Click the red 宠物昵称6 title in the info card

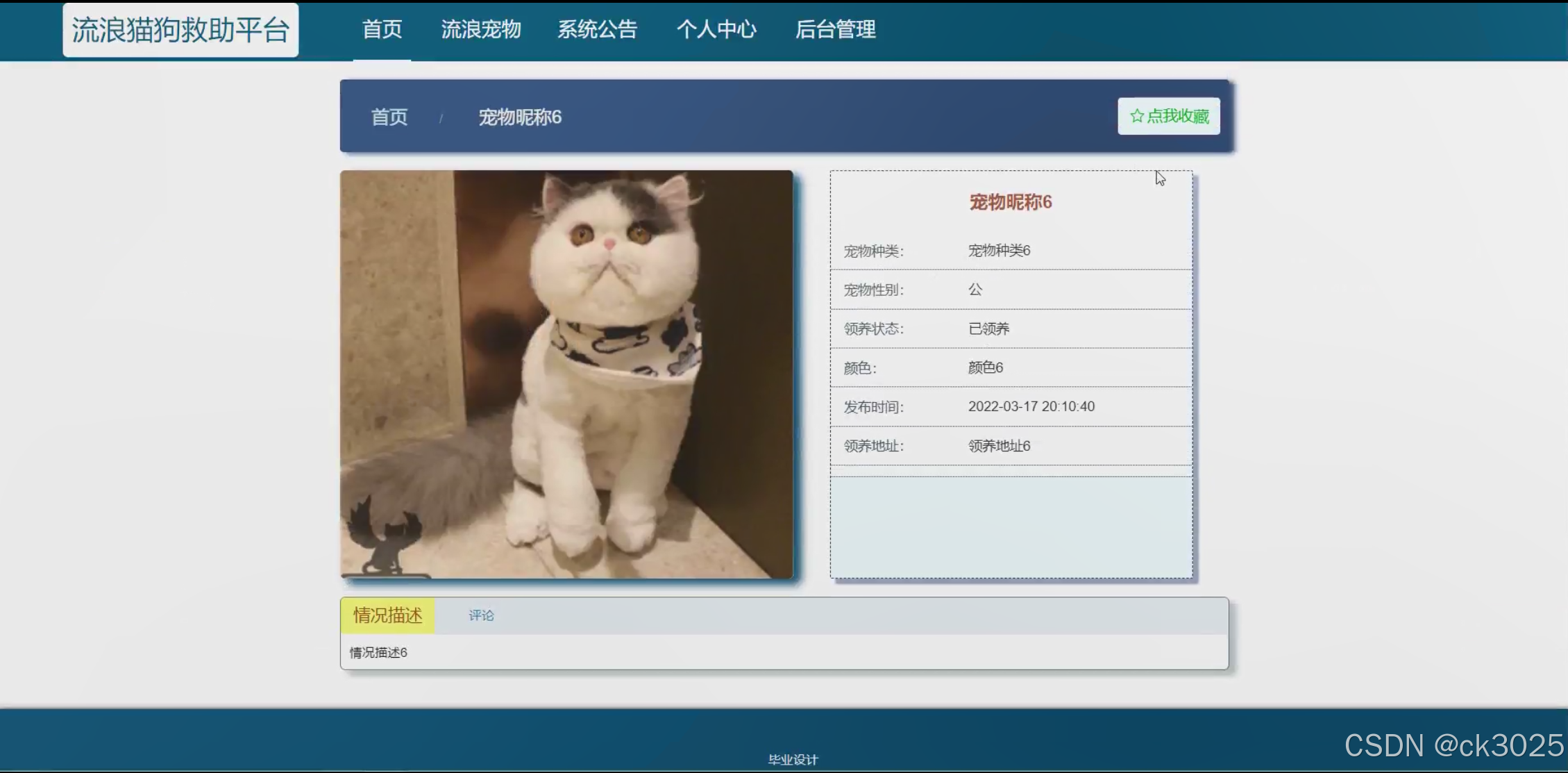pyautogui.click(x=1011, y=202)
